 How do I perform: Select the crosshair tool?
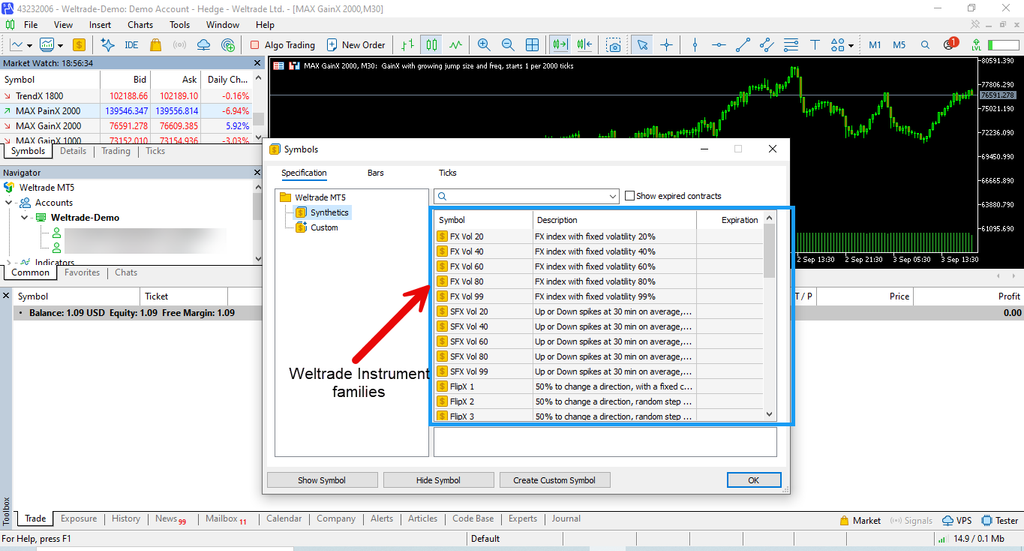(x=666, y=45)
